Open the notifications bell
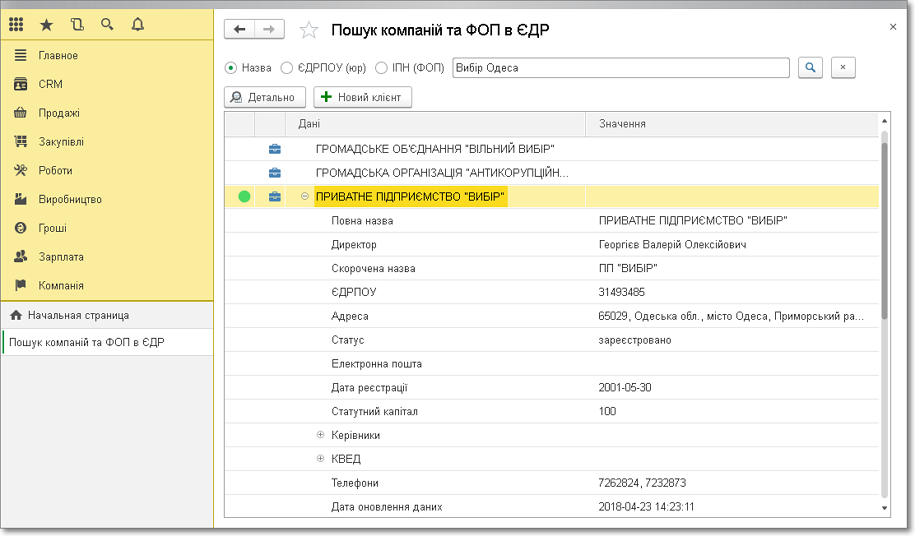 click(138, 25)
